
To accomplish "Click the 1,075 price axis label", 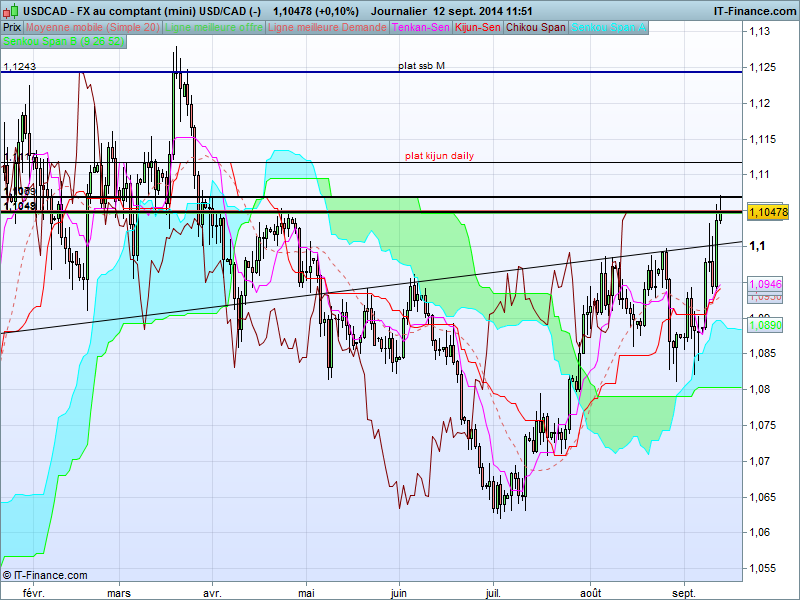I will 762,425.
